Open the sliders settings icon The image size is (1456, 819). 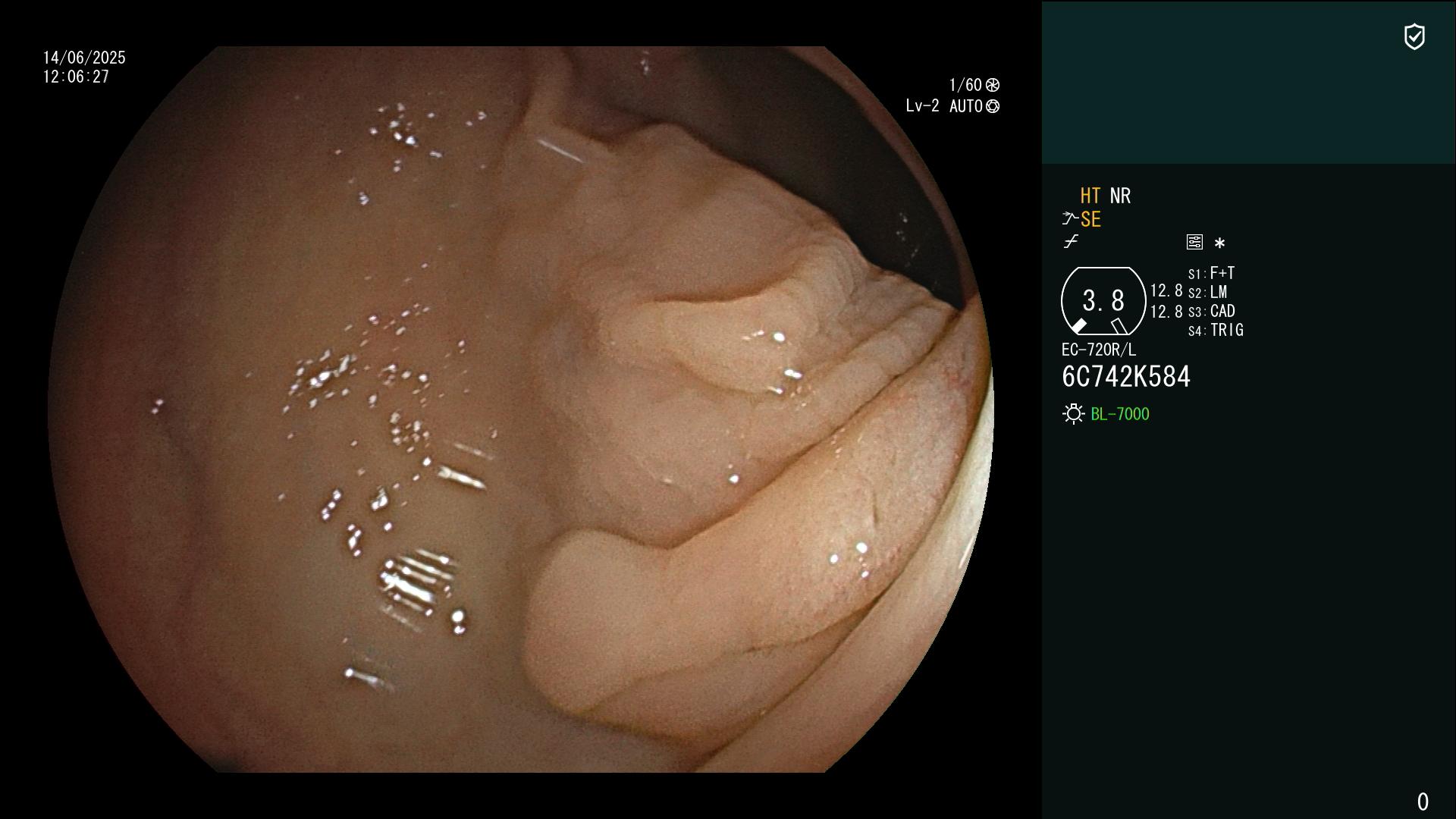tap(1194, 242)
